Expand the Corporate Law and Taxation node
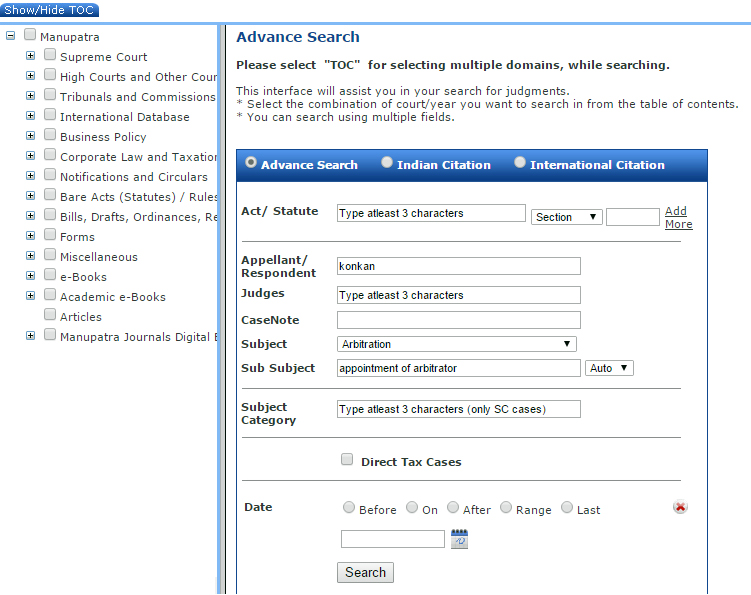The image size is (751, 595). [31, 156]
